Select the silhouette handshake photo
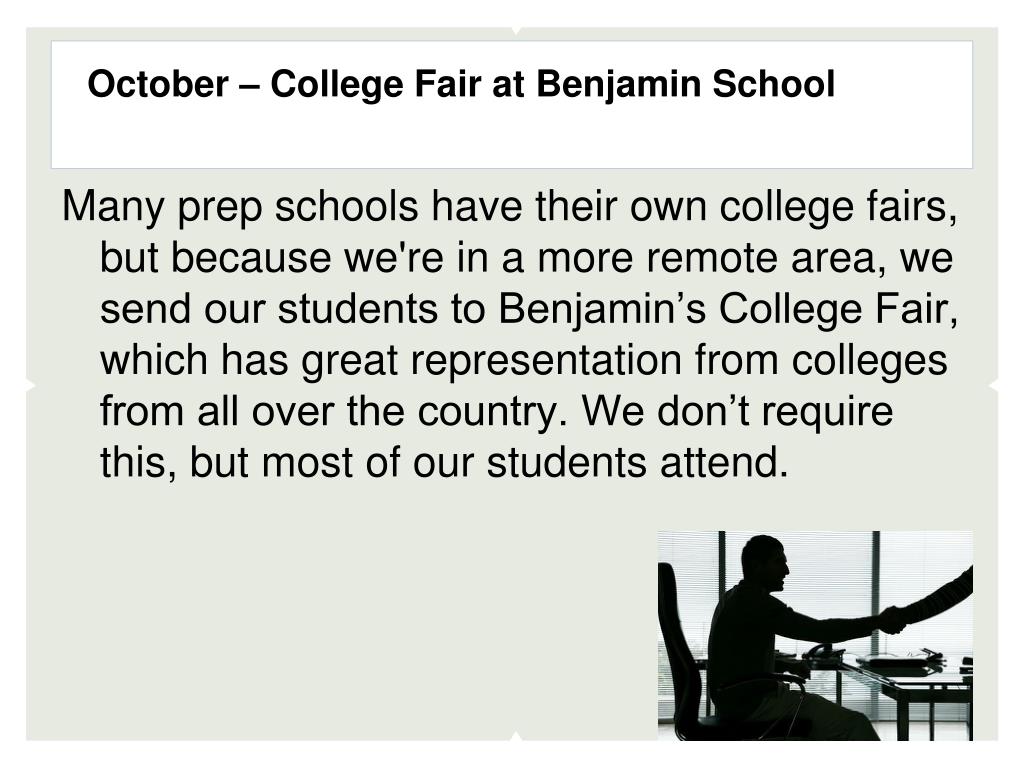1024x768 pixels. pyautogui.click(x=815, y=635)
